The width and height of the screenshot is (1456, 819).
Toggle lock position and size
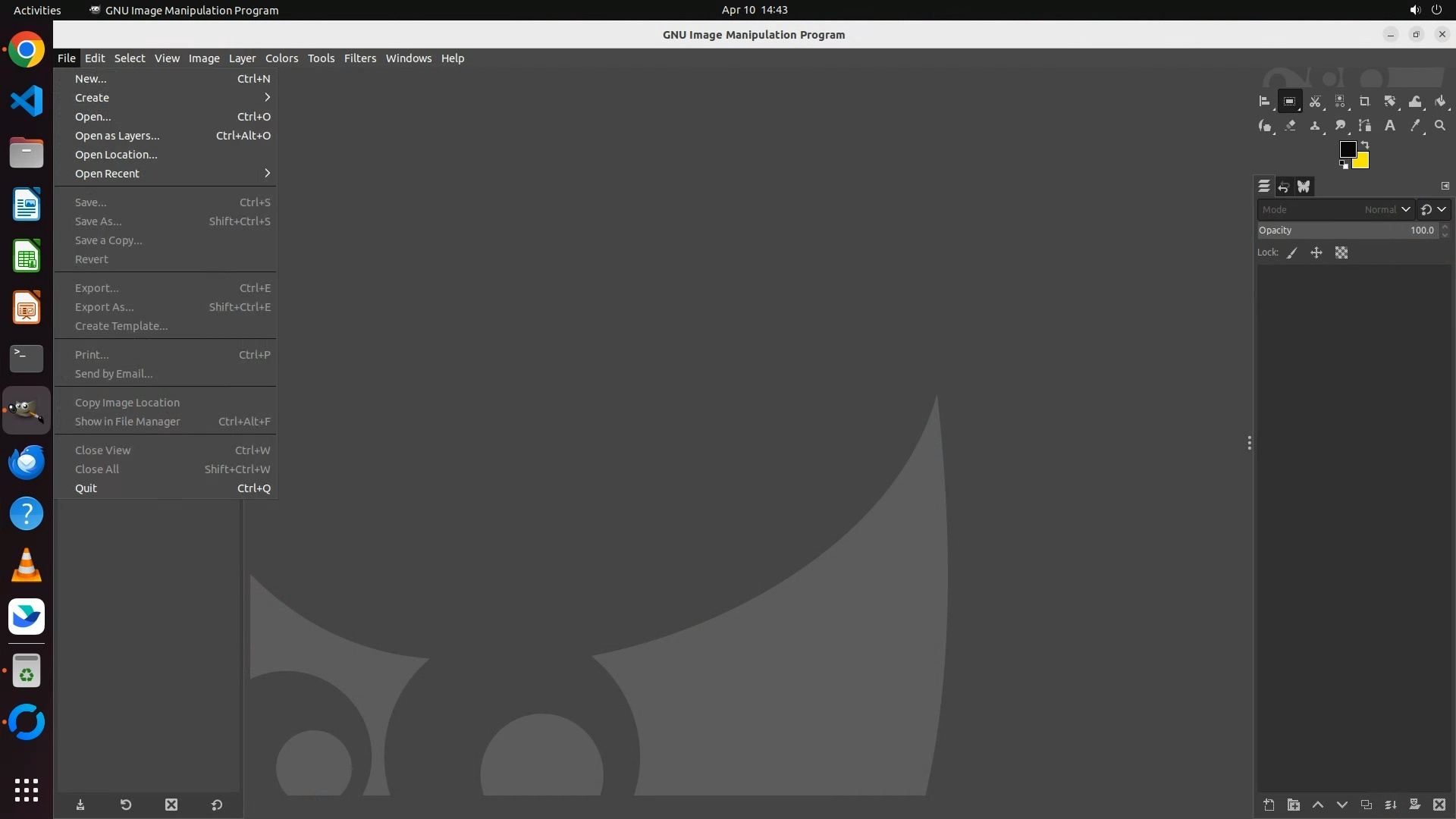click(1316, 253)
